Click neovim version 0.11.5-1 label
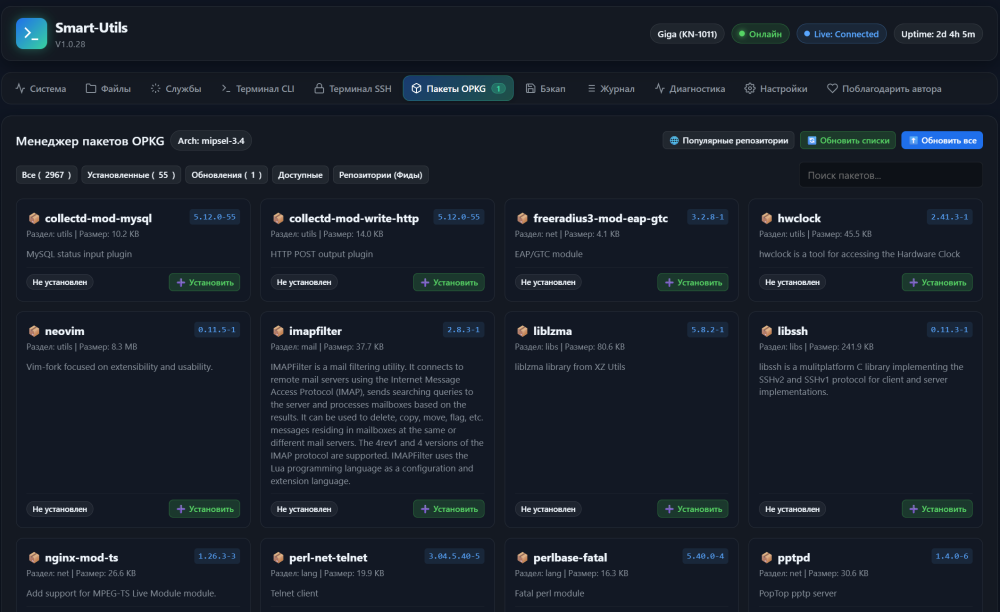Screen dimensions: 1000x612 (x=217, y=330)
